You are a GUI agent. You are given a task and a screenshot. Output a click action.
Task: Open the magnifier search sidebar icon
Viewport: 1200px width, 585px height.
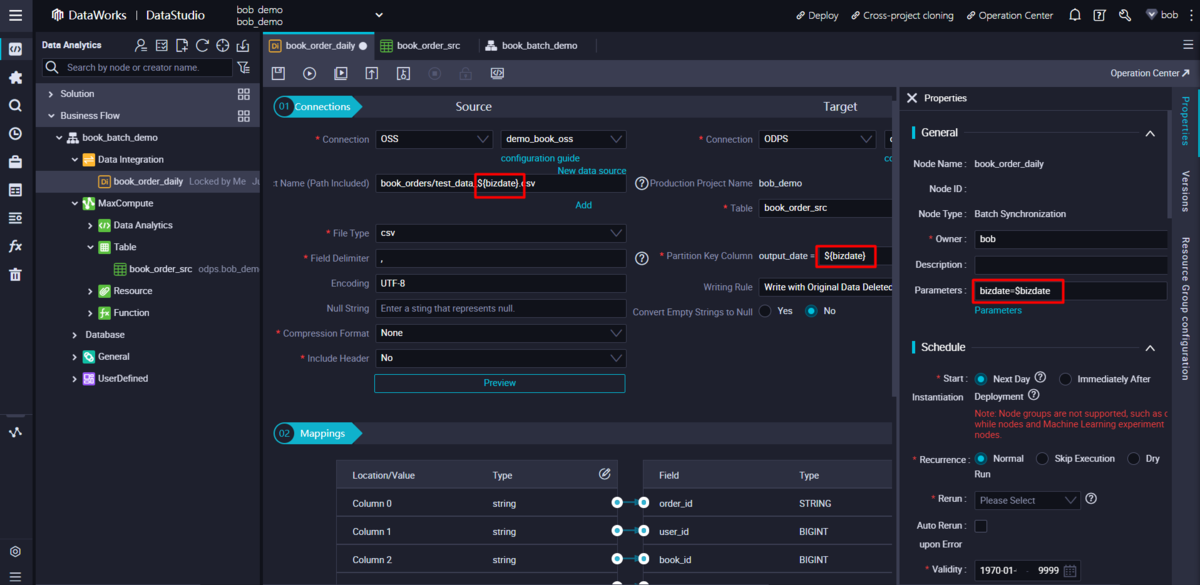[x=15, y=105]
